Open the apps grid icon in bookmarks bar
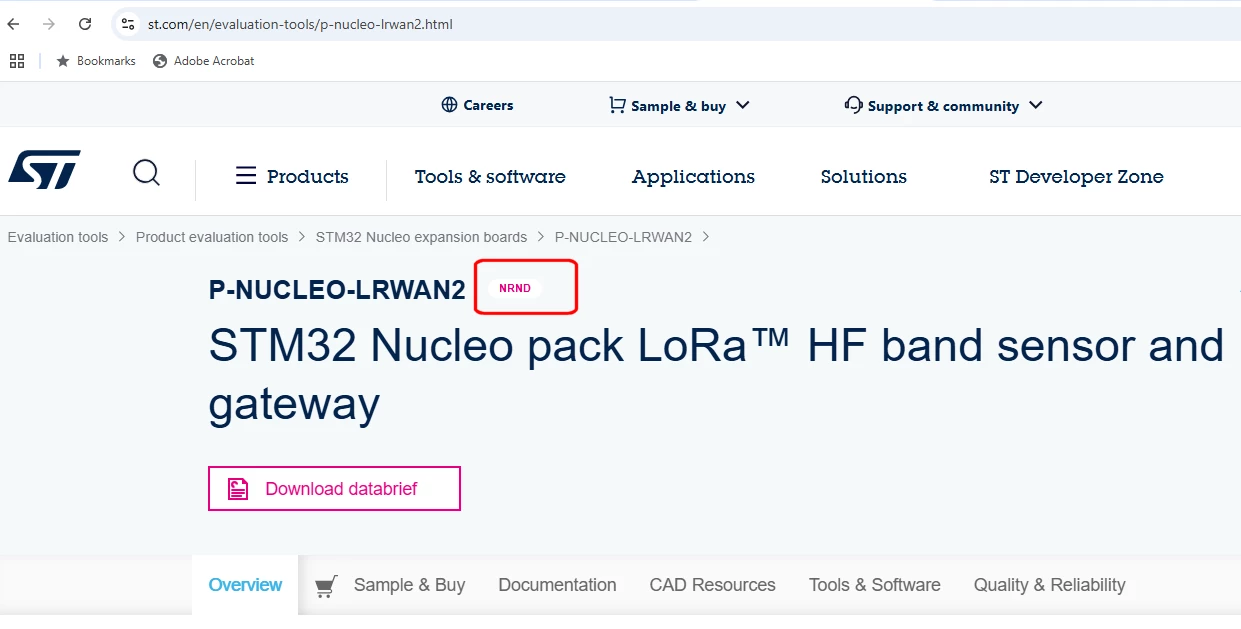The width and height of the screenshot is (1241, 629). pyautogui.click(x=17, y=61)
